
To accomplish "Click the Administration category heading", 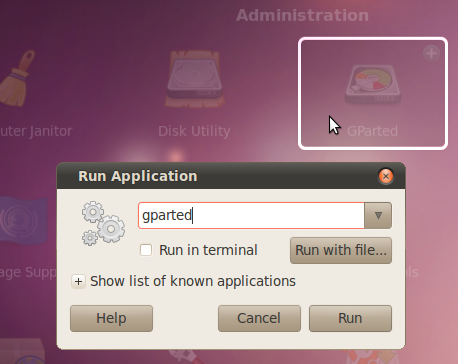I will click(x=303, y=16).
